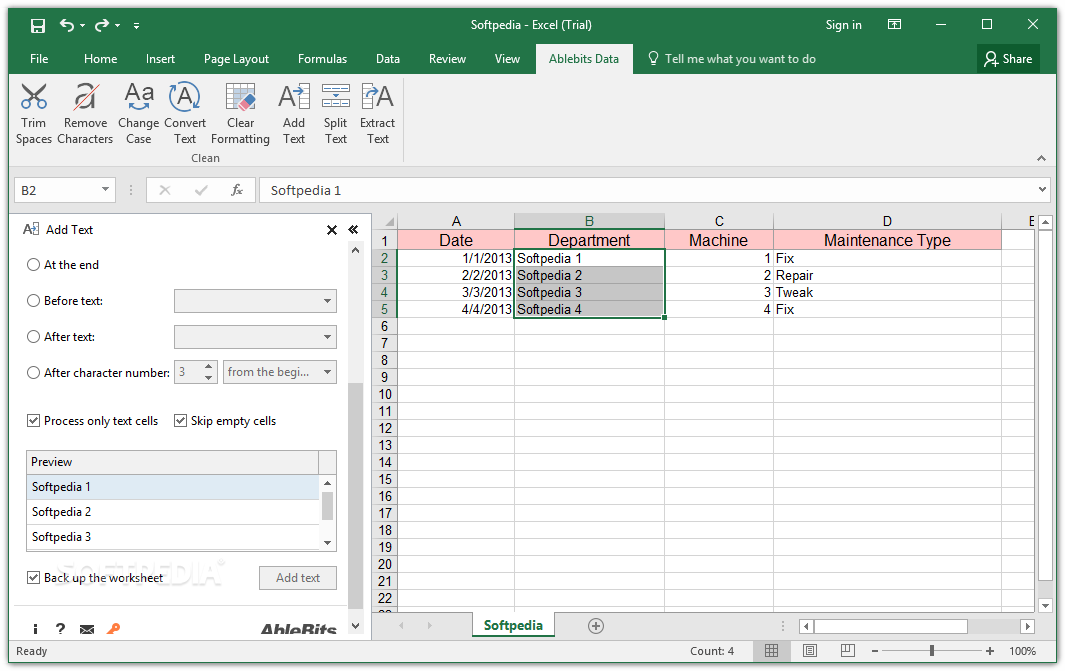Switch to Normal view in status bar

point(772,651)
